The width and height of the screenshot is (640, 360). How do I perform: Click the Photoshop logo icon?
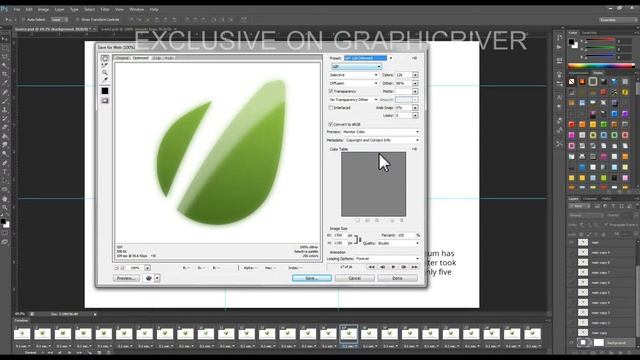tap(4, 9)
